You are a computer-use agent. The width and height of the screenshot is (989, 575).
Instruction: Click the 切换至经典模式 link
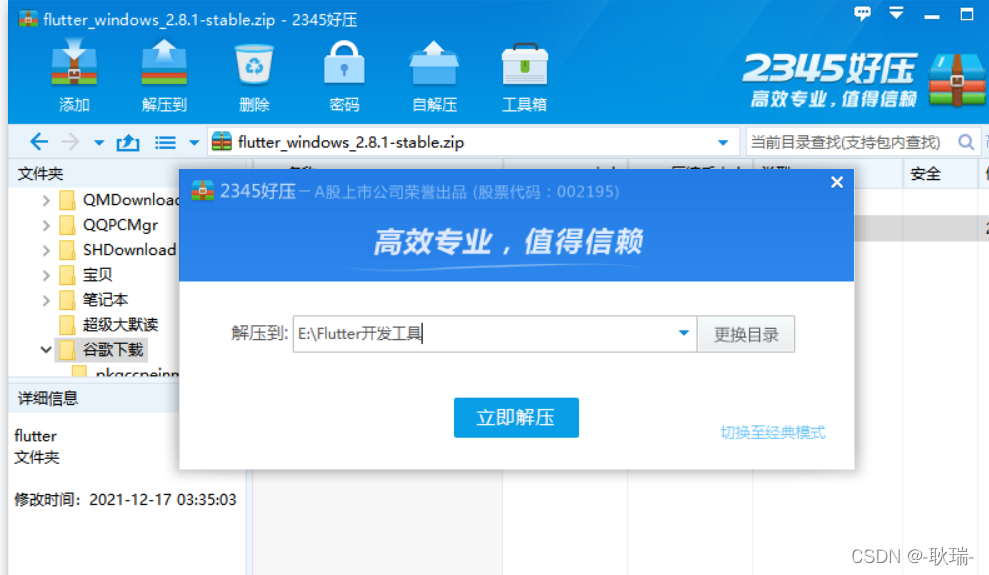773,433
